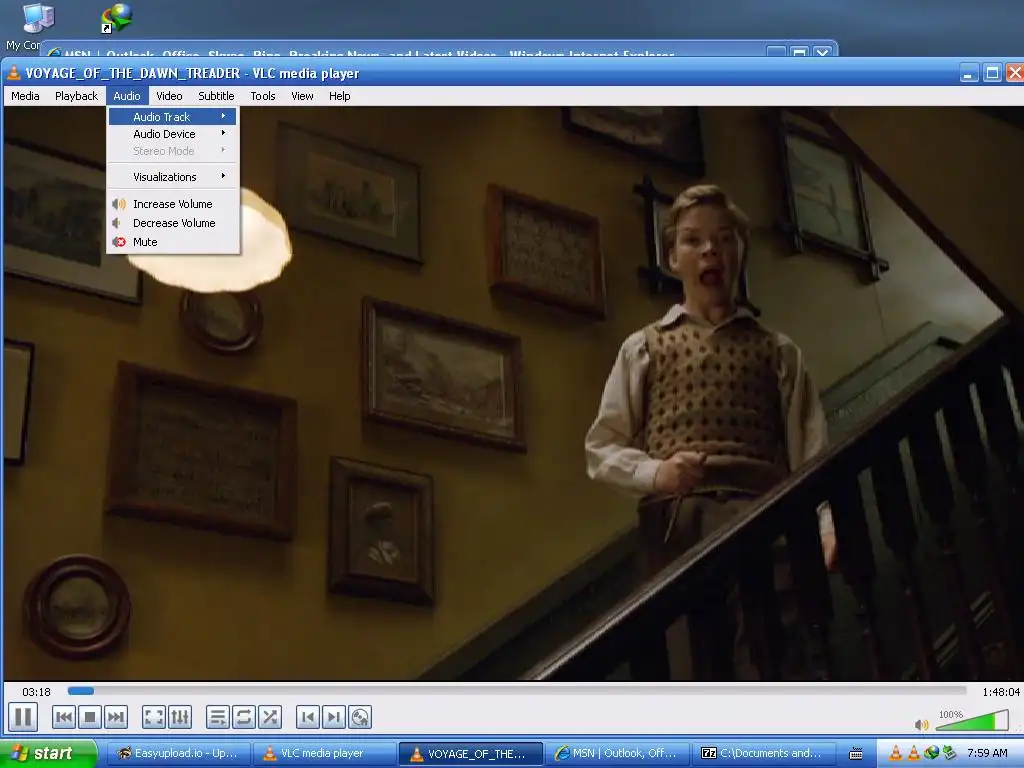1024x768 pixels.
Task: Minimize the VLC media player window
Action: [x=968, y=73]
